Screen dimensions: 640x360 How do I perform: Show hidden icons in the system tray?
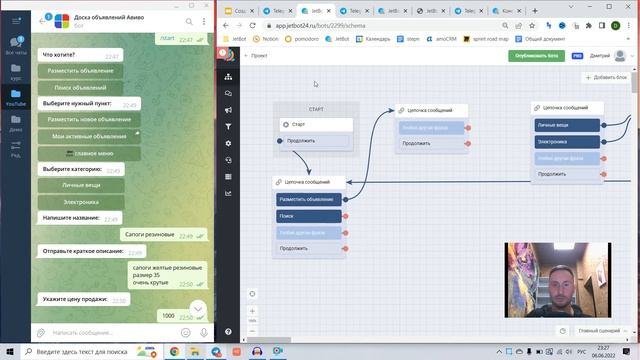[x=499, y=351]
